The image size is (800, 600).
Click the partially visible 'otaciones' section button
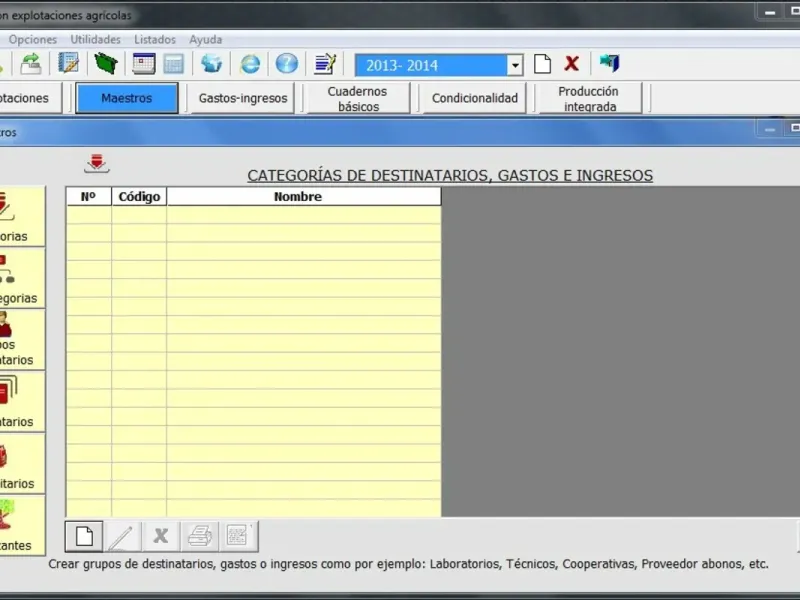pyautogui.click(x=30, y=98)
